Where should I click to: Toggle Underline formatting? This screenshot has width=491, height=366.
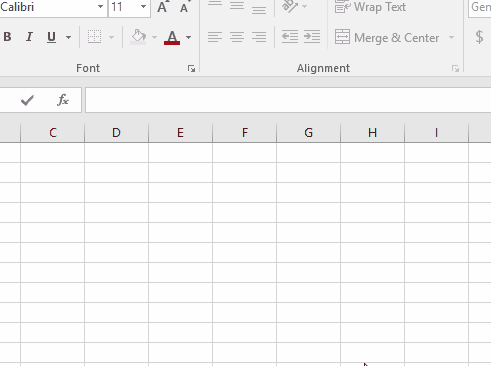click(x=51, y=37)
